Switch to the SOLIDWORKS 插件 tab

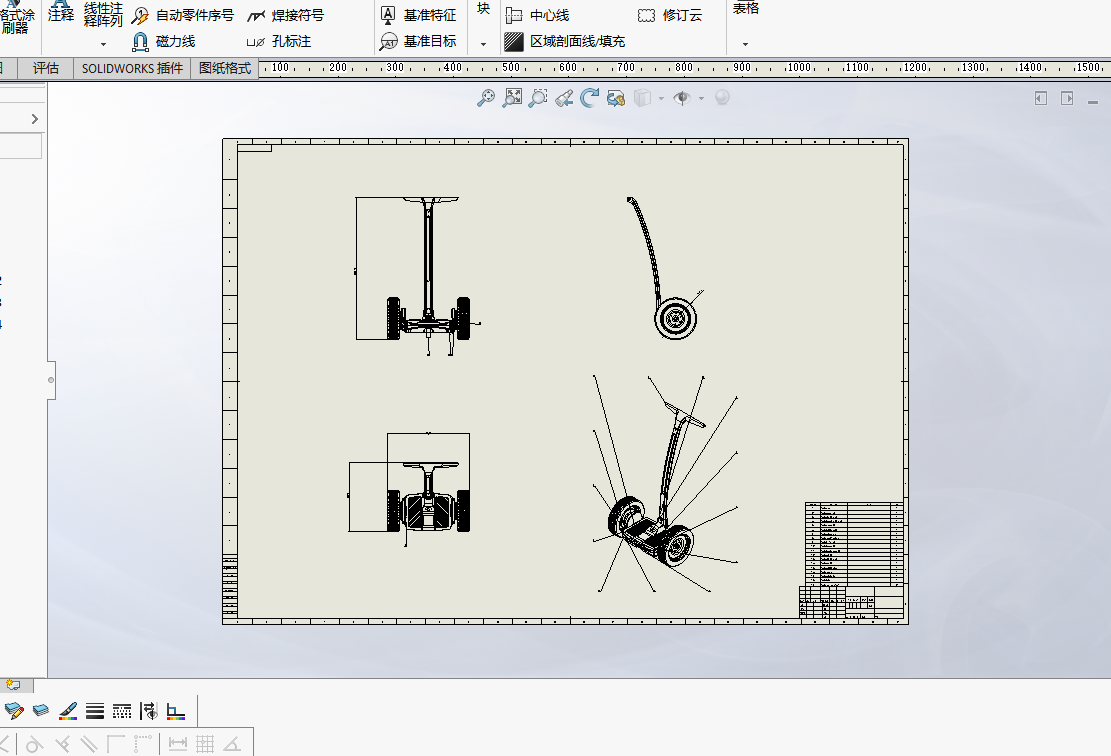click(132, 68)
